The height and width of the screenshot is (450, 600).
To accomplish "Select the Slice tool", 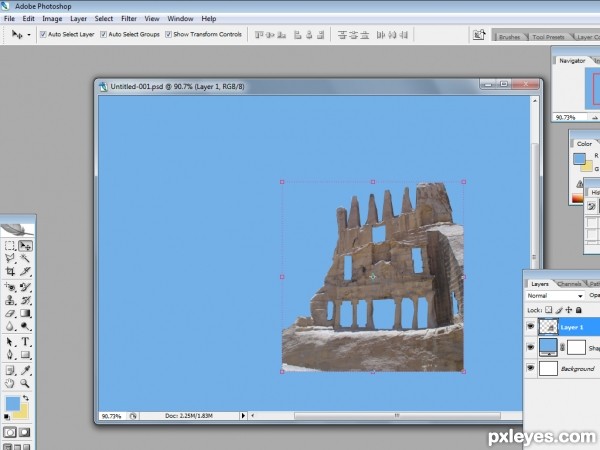I will 25,271.
